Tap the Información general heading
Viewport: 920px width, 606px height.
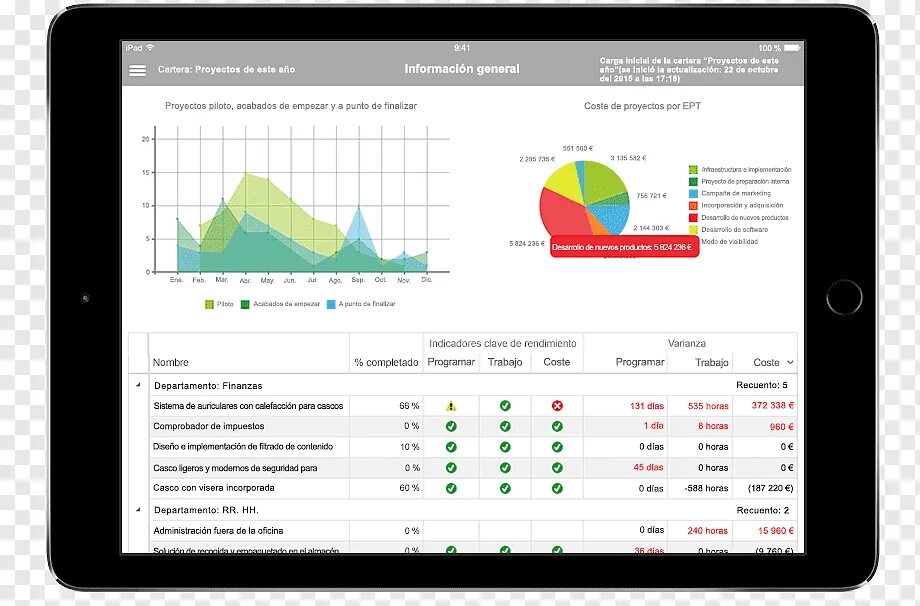click(x=462, y=69)
